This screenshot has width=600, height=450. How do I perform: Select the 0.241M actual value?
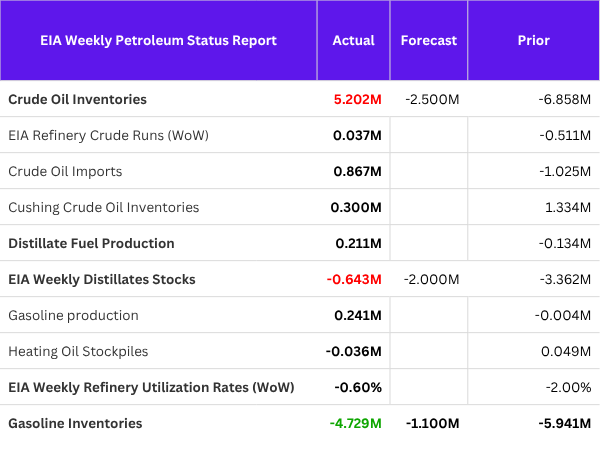tap(358, 315)
